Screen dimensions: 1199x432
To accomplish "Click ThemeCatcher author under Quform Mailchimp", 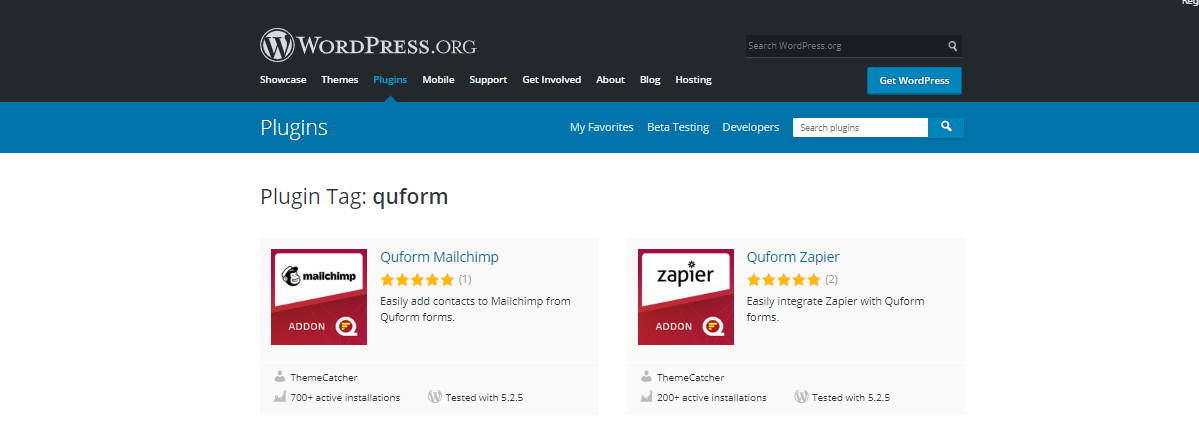I will click(323, 378).
